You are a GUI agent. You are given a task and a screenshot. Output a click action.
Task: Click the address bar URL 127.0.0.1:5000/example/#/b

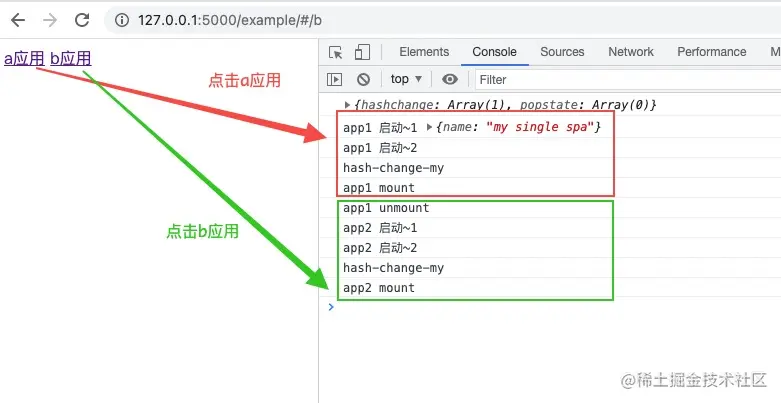pos(230,20)
